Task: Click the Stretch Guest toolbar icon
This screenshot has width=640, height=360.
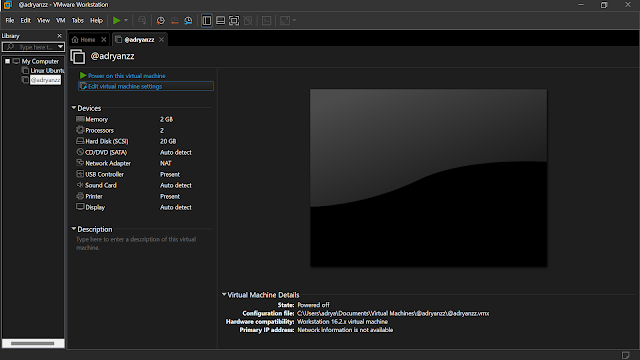Action: [x=285, y=20]
